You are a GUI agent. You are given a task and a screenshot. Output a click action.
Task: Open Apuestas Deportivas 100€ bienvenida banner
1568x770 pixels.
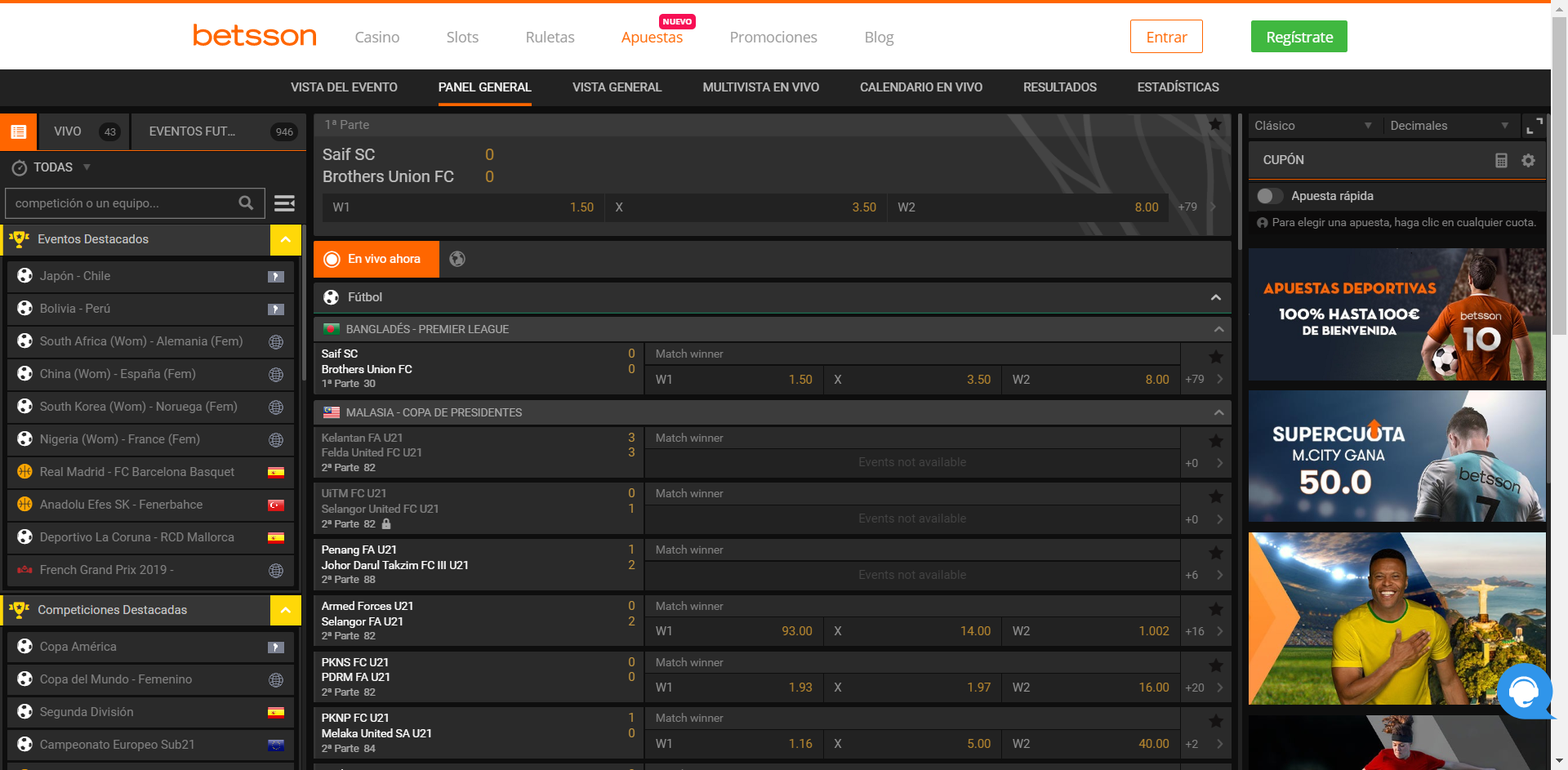(x=1396, y=314)
